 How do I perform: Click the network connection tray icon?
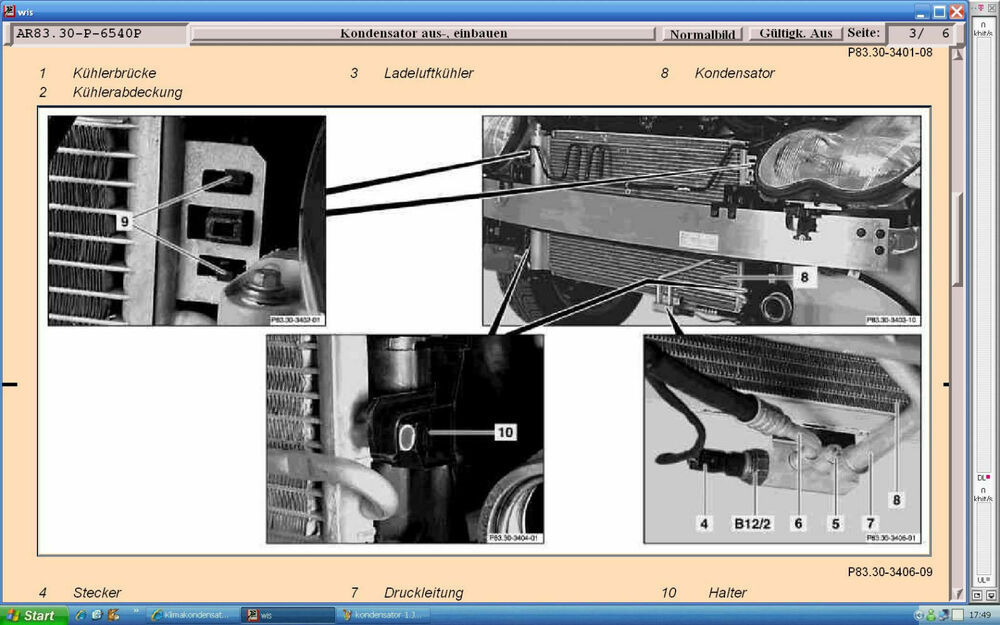point(944,615)
